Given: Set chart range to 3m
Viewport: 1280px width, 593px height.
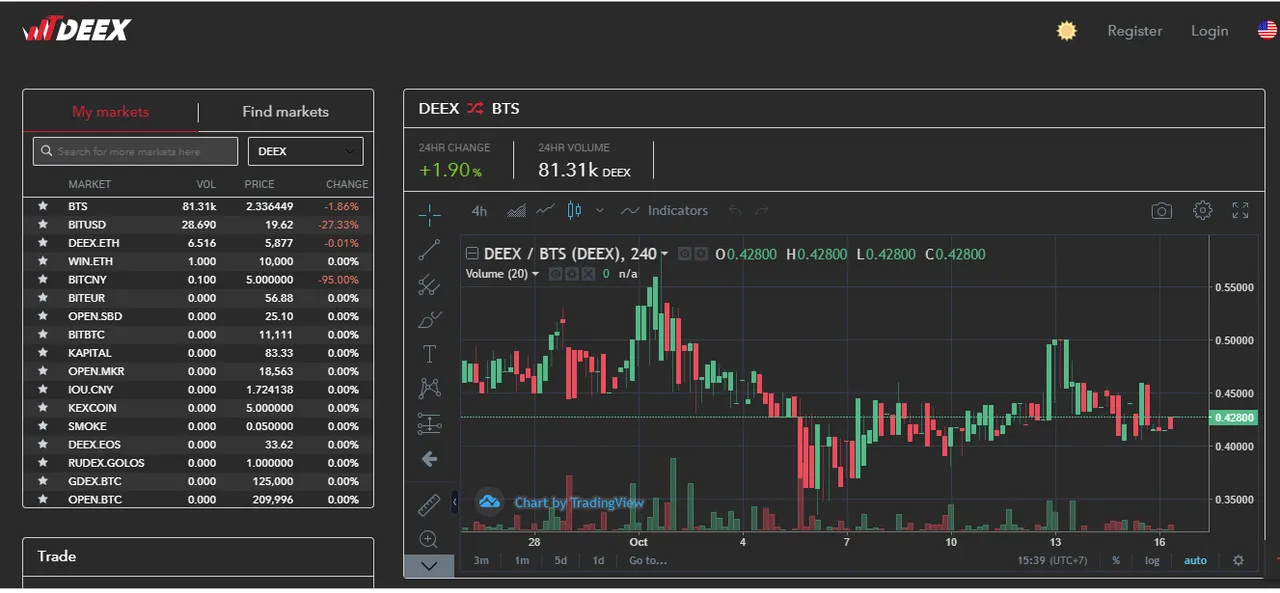Looking at the screenshot, I should (x=481, y=560).
